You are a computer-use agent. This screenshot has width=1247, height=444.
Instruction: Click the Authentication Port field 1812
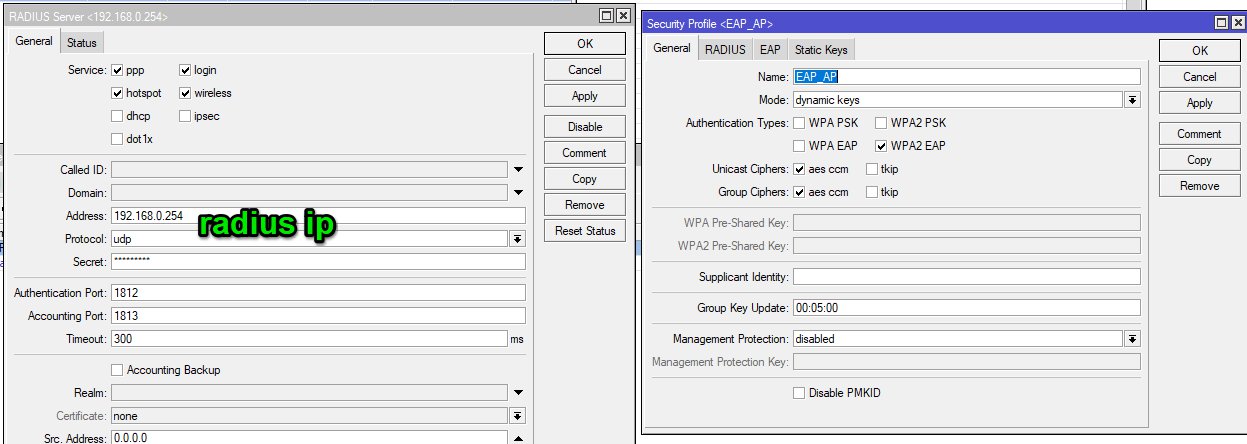pyautogui.click(x=318, y=293)
